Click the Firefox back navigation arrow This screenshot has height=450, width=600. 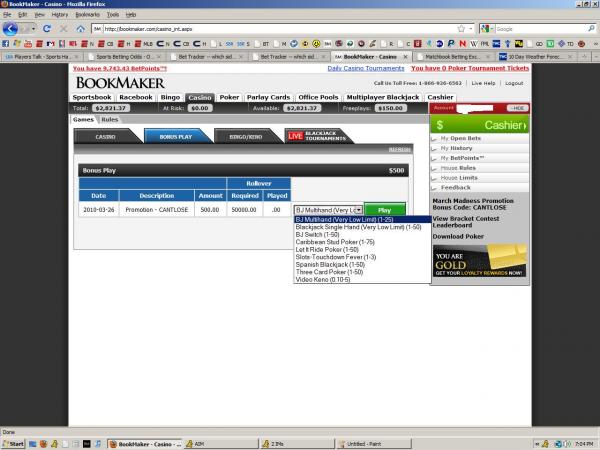click(11, 29)
